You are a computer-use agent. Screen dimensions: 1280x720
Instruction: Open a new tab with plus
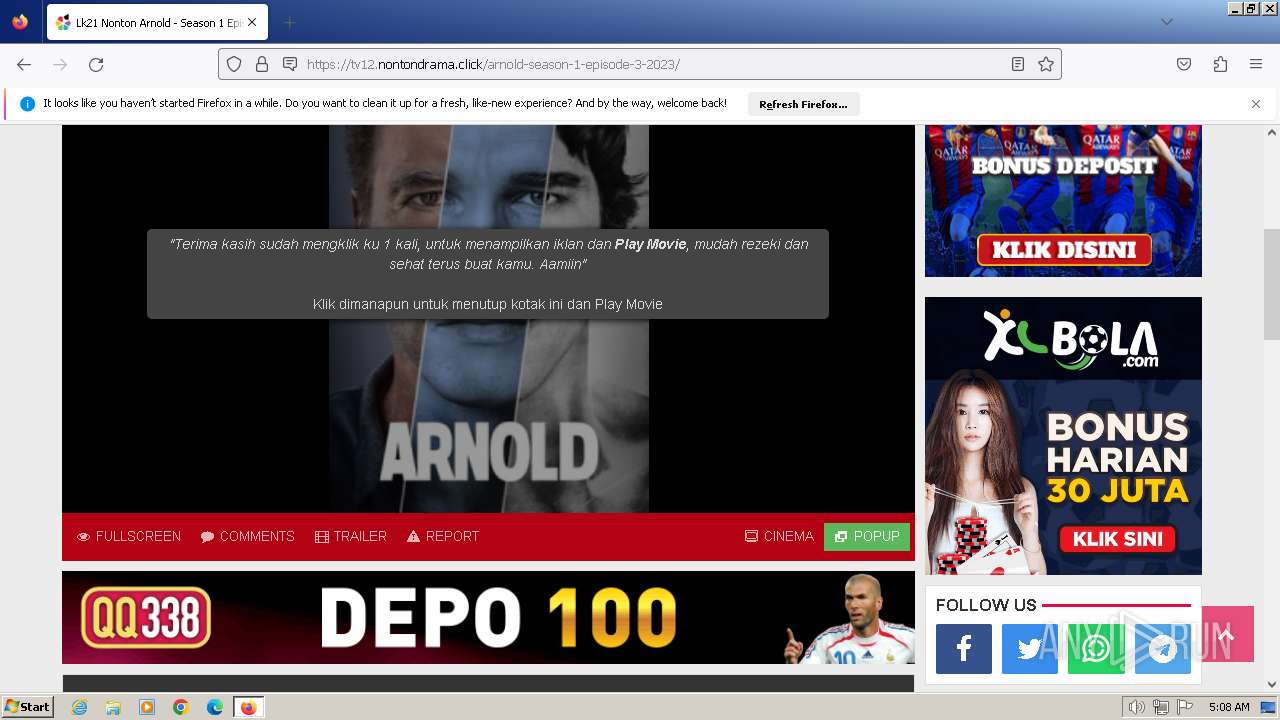pos(289,22)
